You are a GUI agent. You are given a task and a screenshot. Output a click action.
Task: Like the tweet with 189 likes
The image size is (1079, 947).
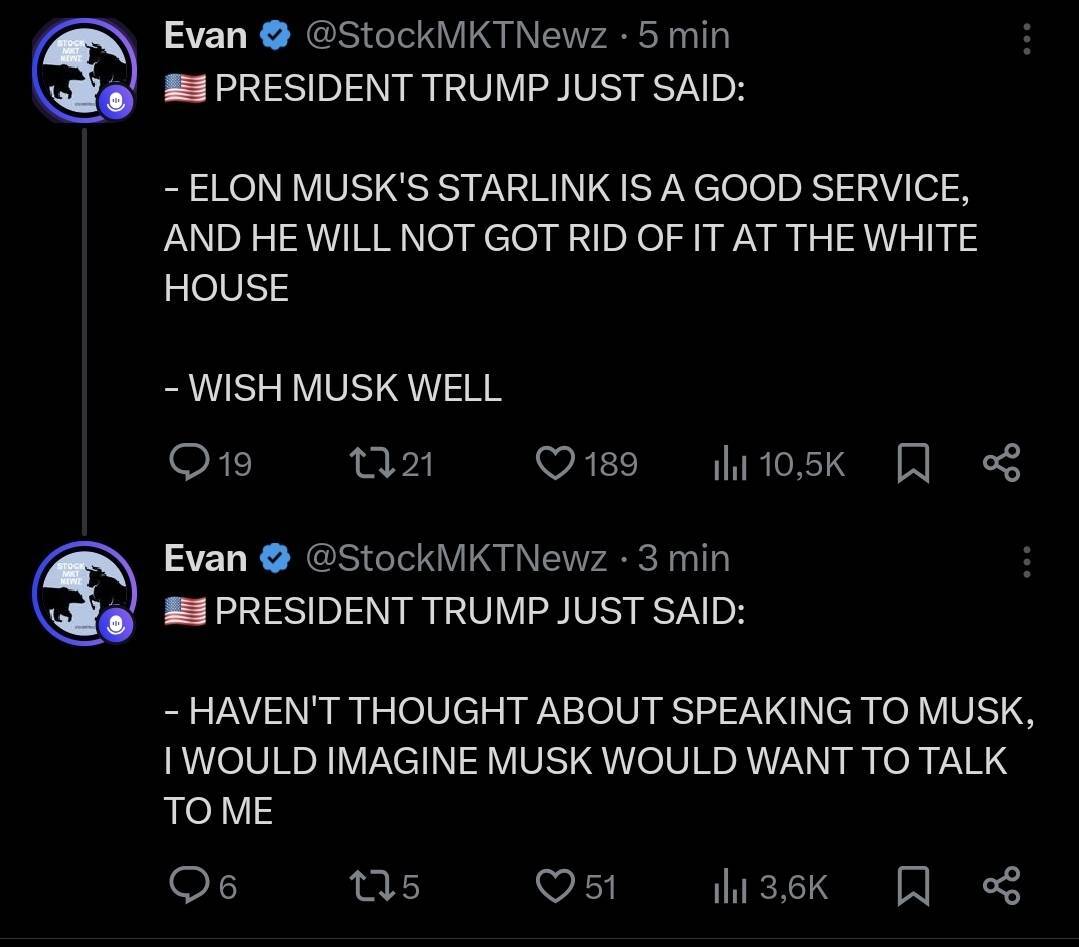click(x=553, y=463)
